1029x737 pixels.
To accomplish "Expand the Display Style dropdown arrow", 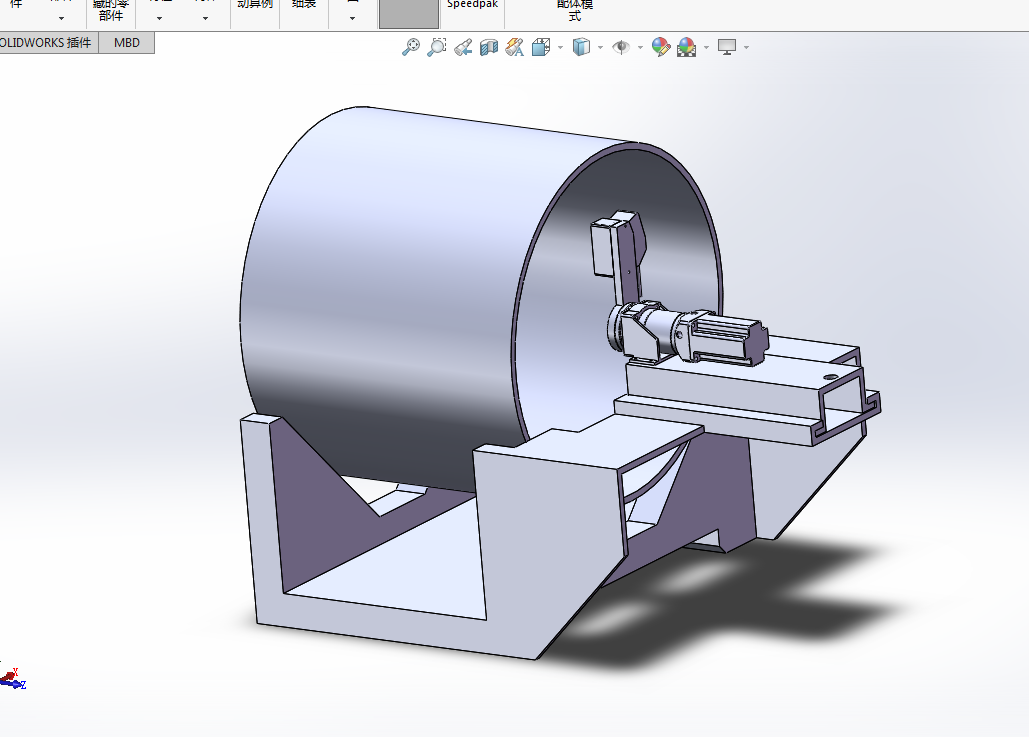I will pos(599,47).
